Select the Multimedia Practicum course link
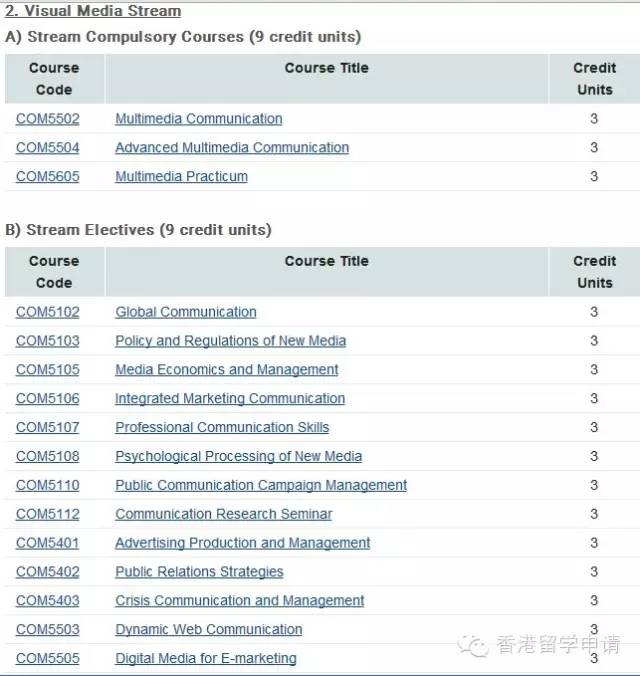 181,176
